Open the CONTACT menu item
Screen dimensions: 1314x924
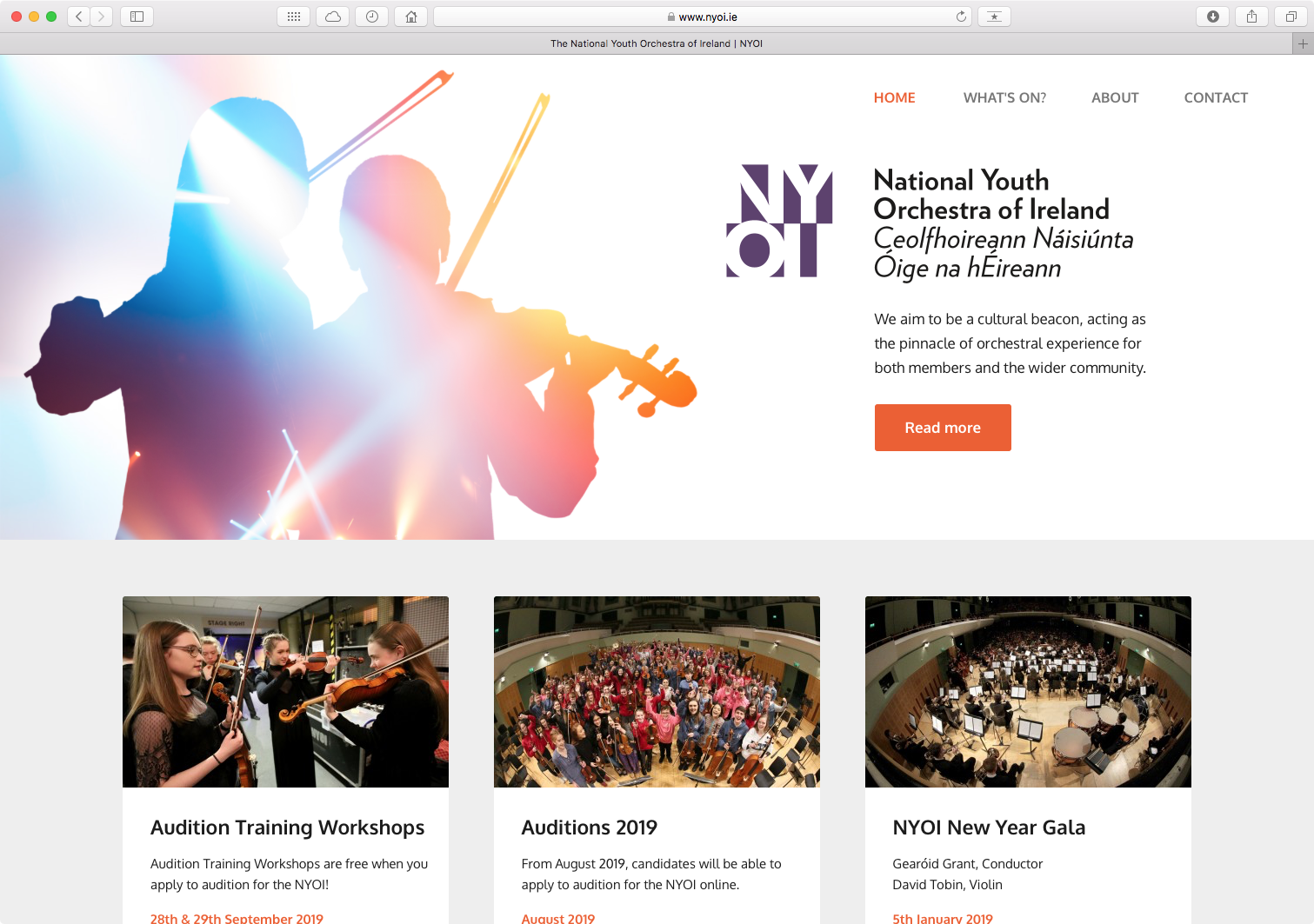(x=1216, y=97)
